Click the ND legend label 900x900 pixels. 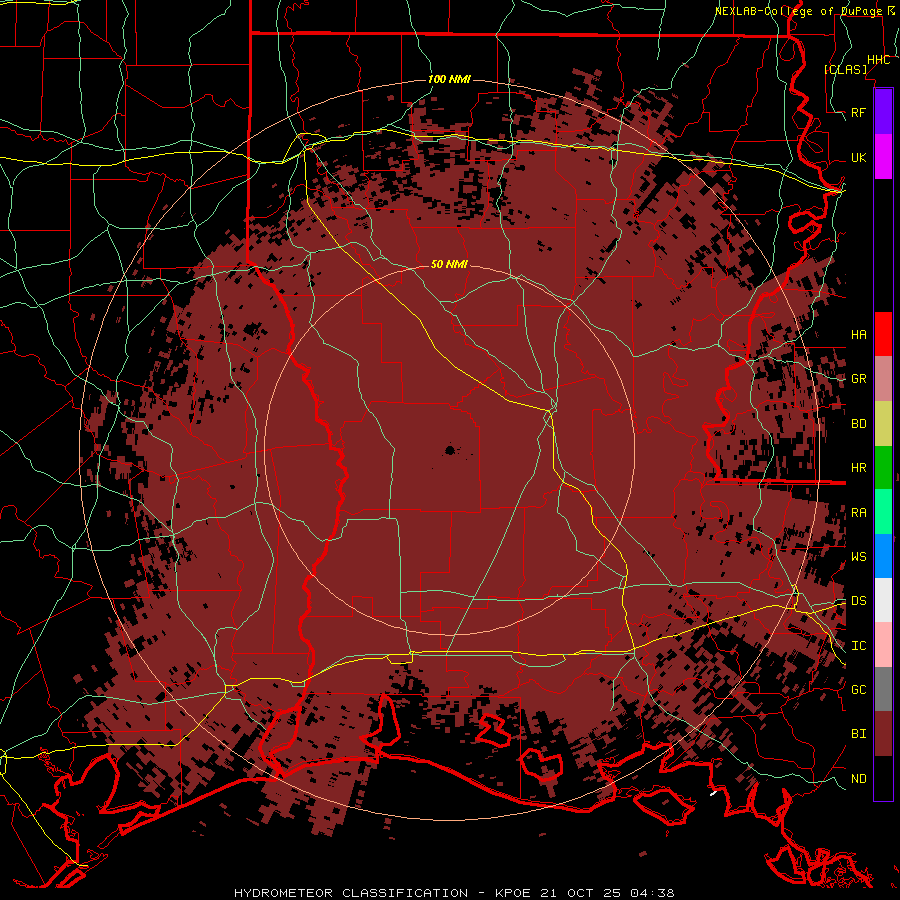(x=859, y=779)
